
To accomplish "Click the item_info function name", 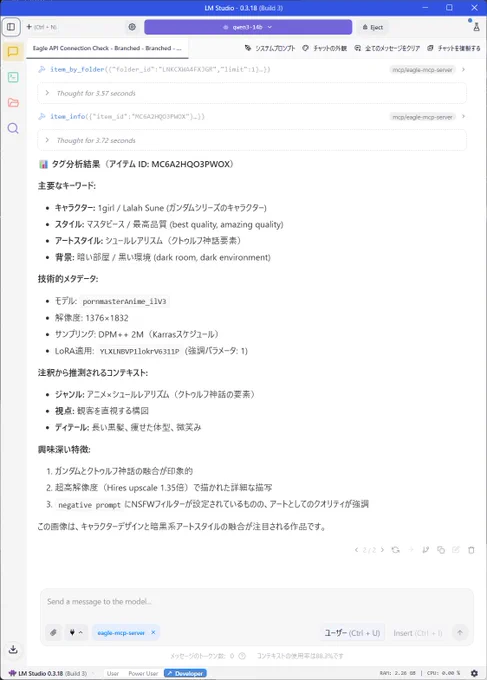I will (68, 116).
